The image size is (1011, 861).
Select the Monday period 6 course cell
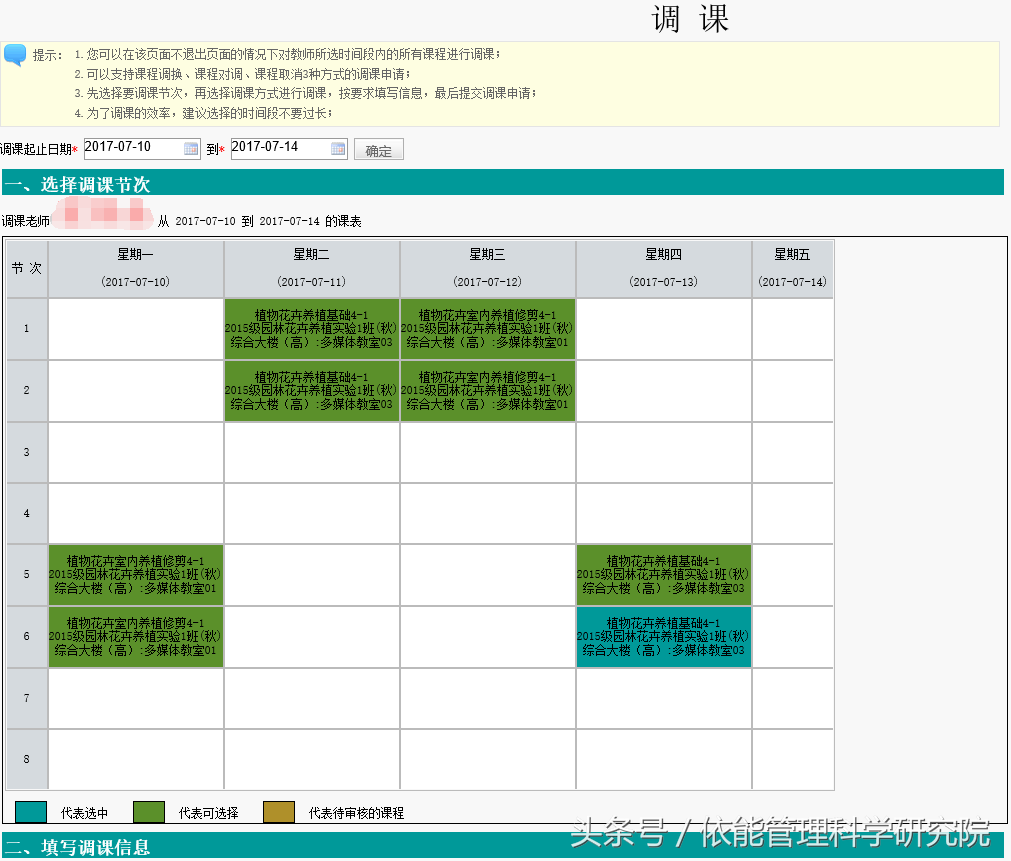135,638
